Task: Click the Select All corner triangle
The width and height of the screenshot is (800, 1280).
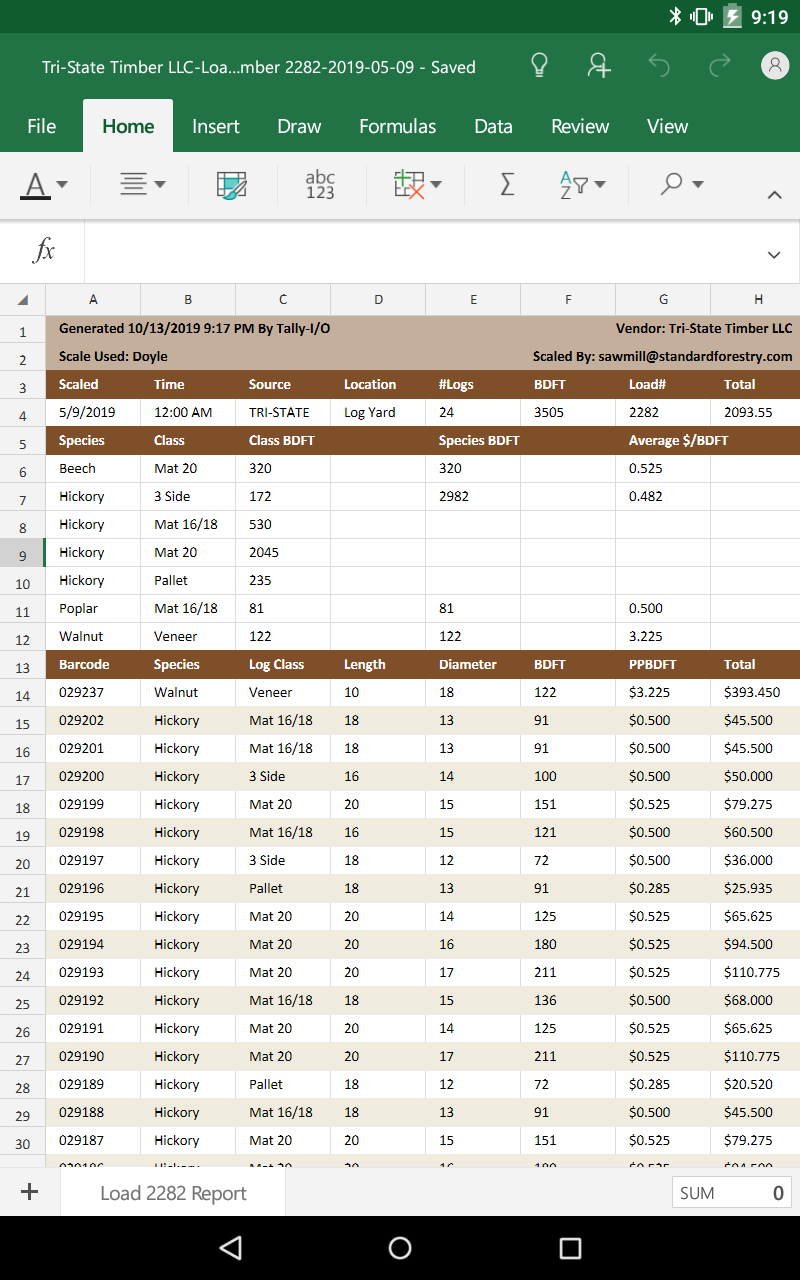Action: pyautogui.click(x=23, y=300)
